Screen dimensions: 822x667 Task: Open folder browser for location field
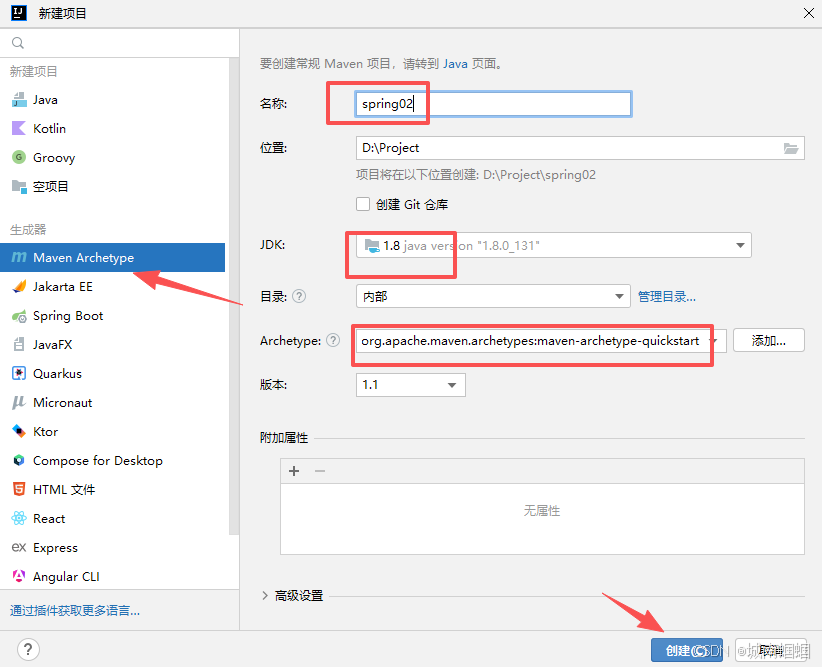(791, 148)
